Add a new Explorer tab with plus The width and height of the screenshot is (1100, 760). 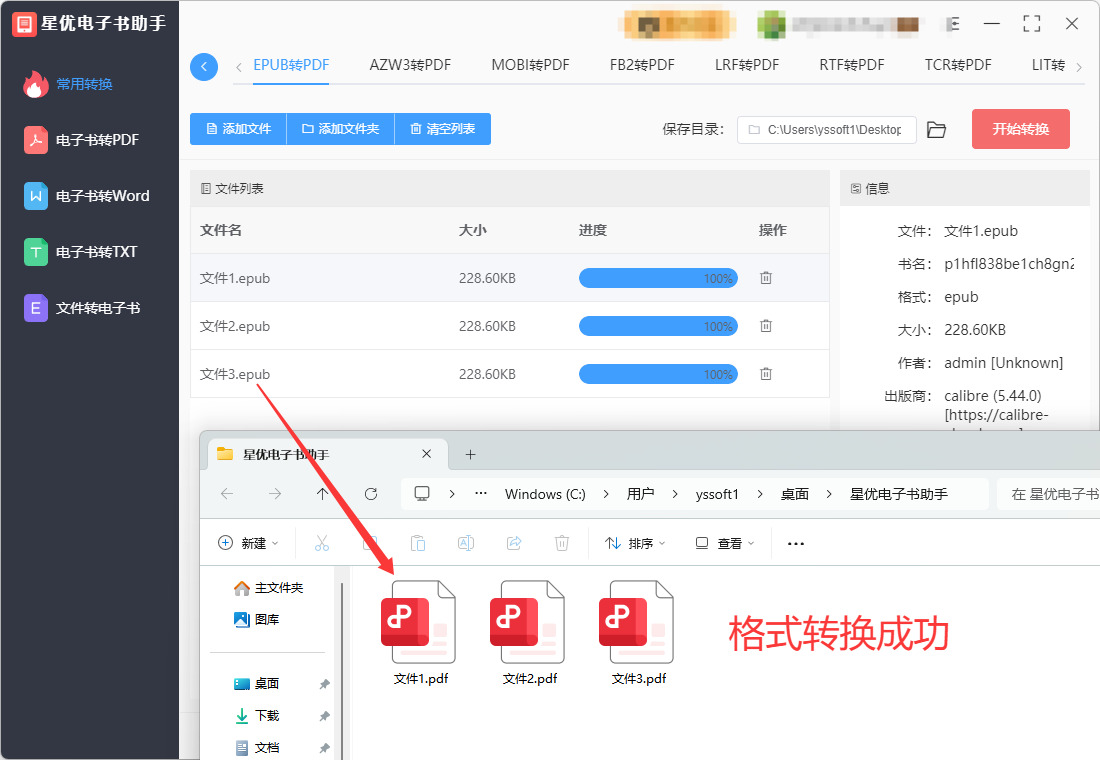point(471,455)
